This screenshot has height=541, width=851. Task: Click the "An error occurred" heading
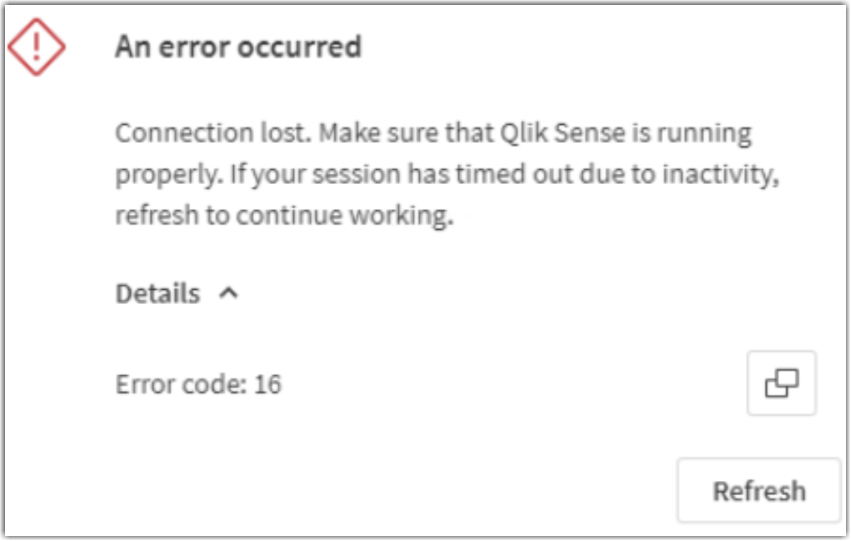tap(238, 46)
